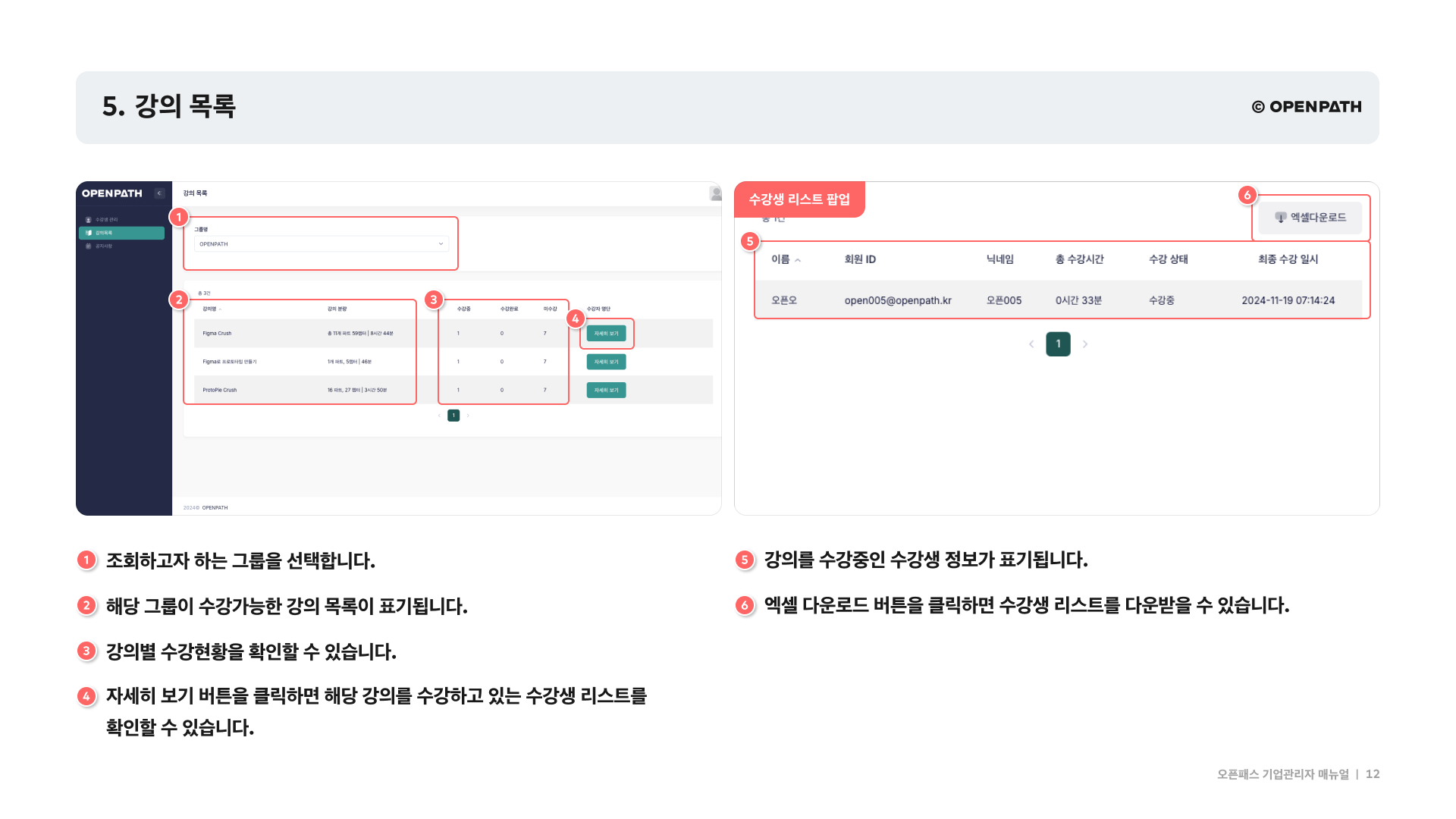Click the user avatar icon at the top right
Viewport: 1456px width, 819px height.
coord(715,193)
